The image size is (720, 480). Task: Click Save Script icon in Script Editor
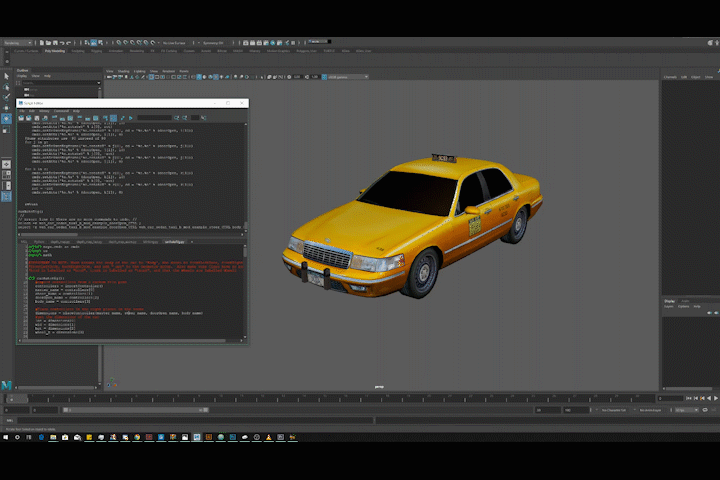(x=37, y=118)
